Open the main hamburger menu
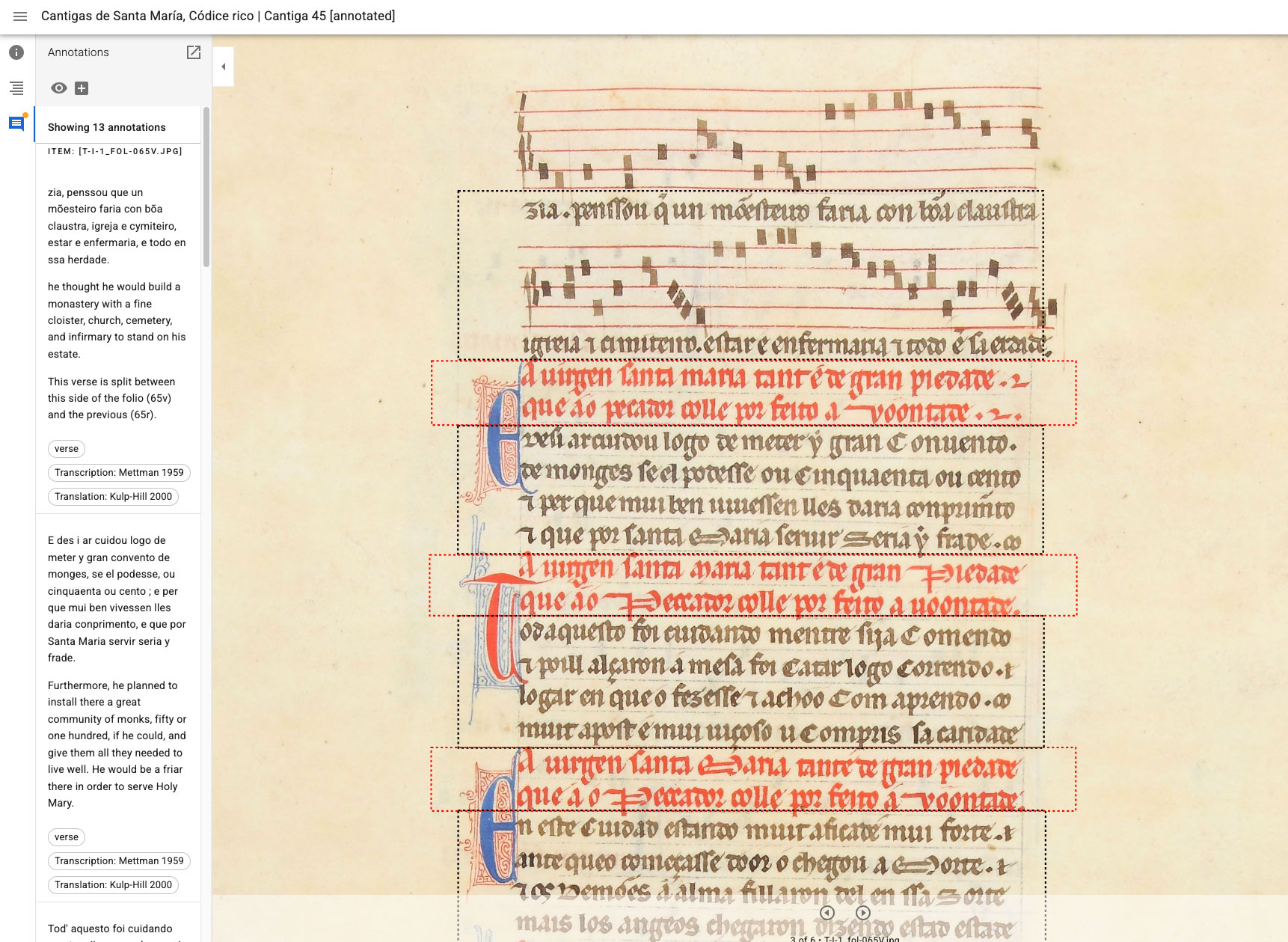Image resolution: width=1288 pixels, height=942 pixels. pyautogui.click(x=20, y=16)
